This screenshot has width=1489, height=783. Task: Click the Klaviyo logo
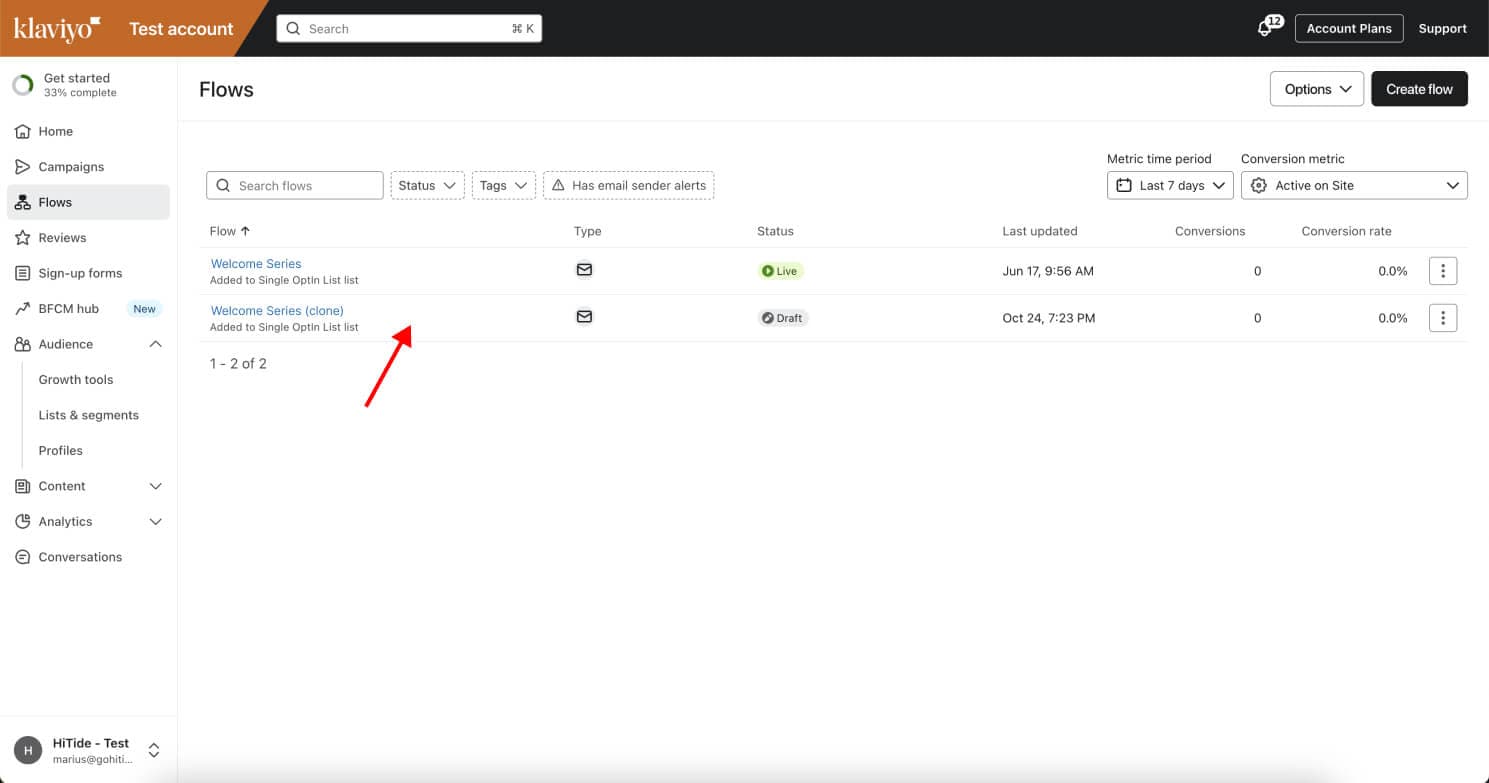tap(56, 28)
